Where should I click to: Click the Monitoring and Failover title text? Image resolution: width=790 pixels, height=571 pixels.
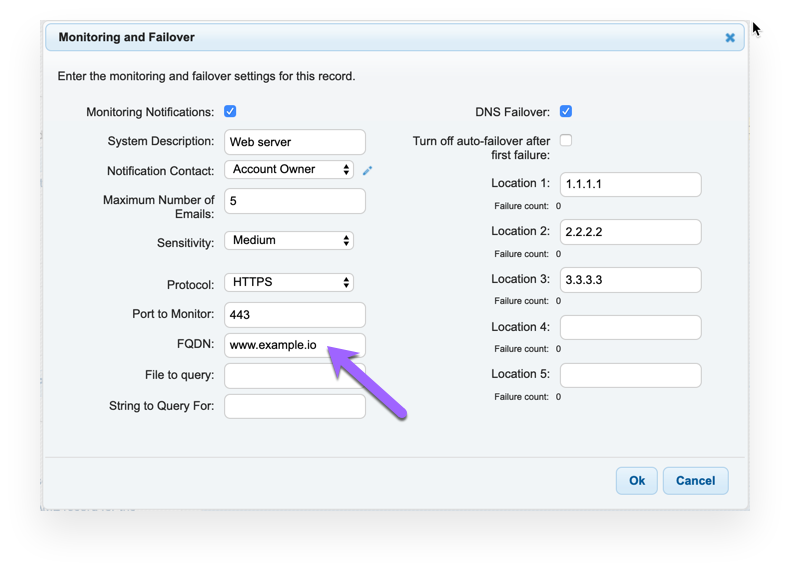(x=126, y=37)
